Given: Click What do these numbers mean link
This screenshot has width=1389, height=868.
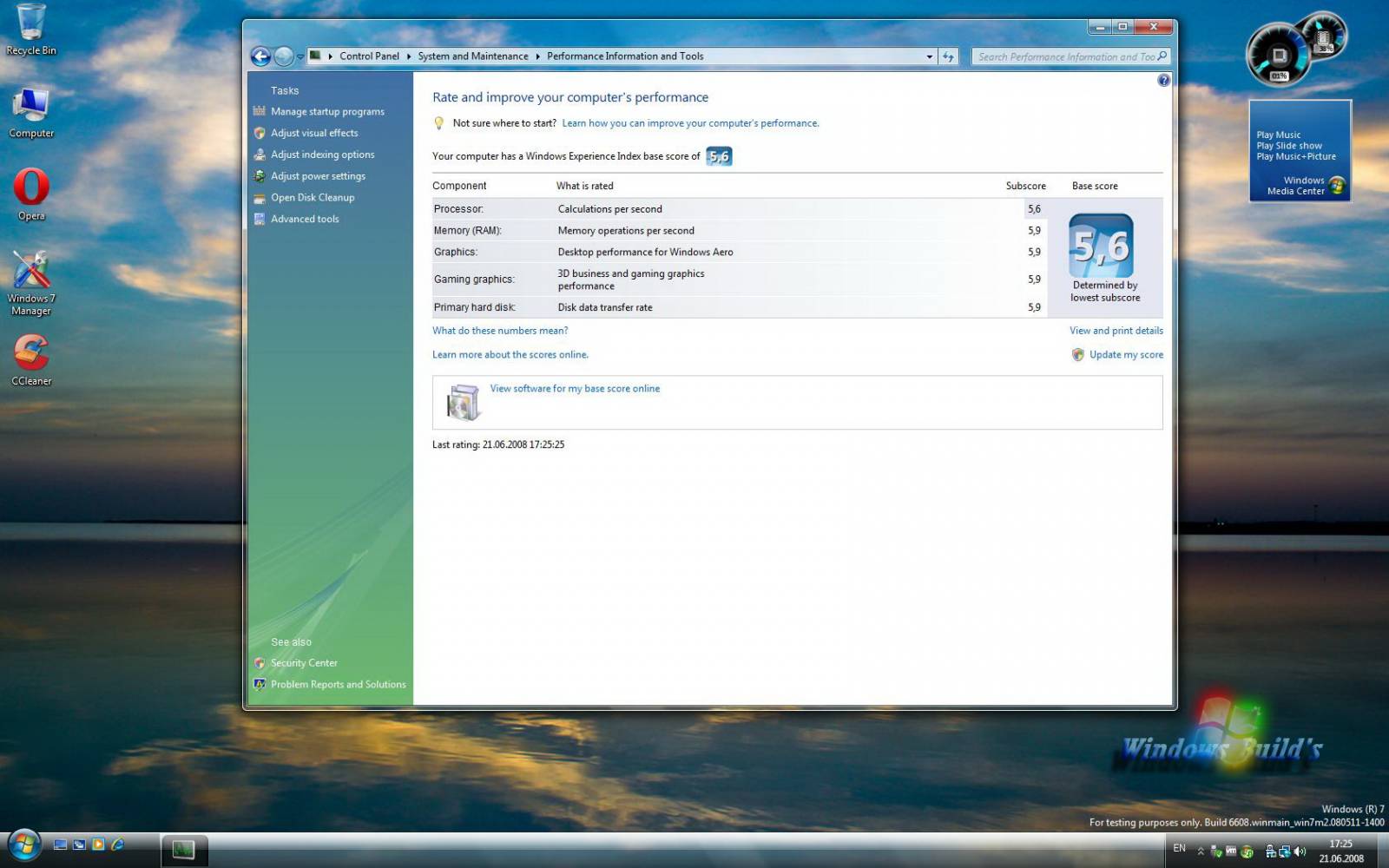Looking at the screenshot, I should [500, 331].
